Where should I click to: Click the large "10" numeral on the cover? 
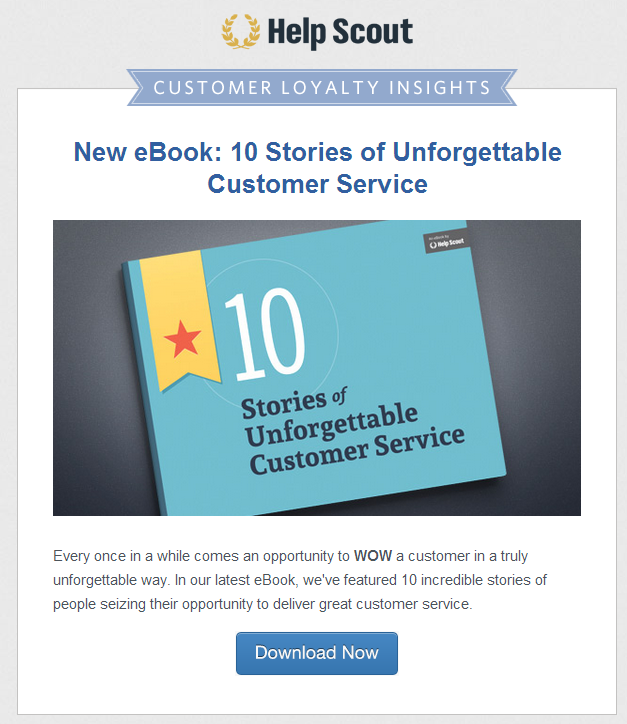click(263, 336)
